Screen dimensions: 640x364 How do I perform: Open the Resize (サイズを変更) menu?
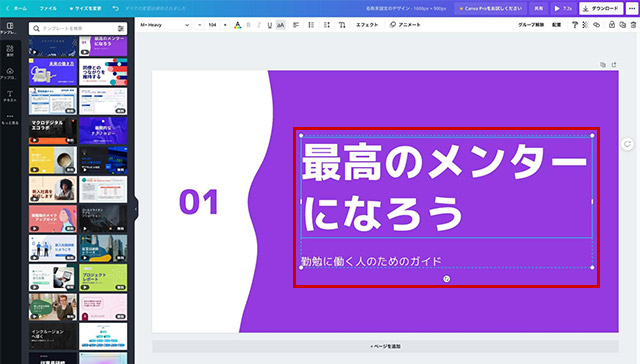[85, 8]
